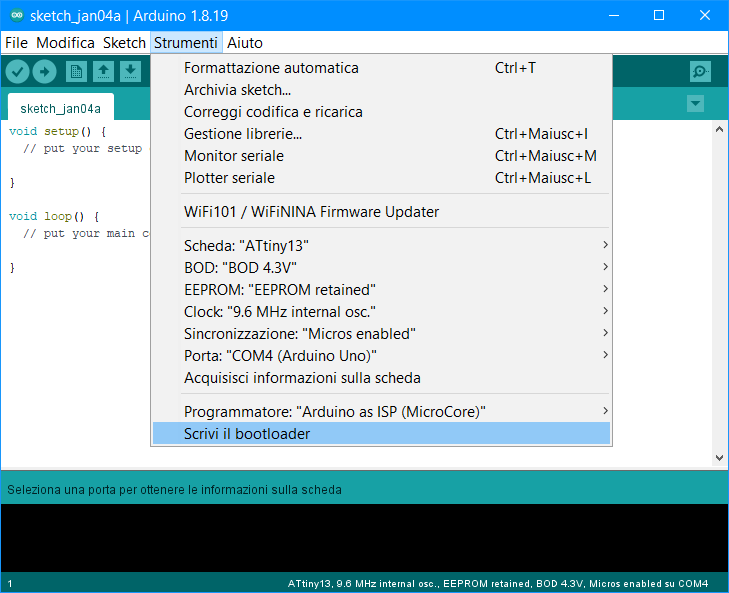Image resolution: width=729 pixels, height=593 pixels.
Task: Click the editor scrollbar down arrow
Action: pyautogui.click(x=717, y=457)
